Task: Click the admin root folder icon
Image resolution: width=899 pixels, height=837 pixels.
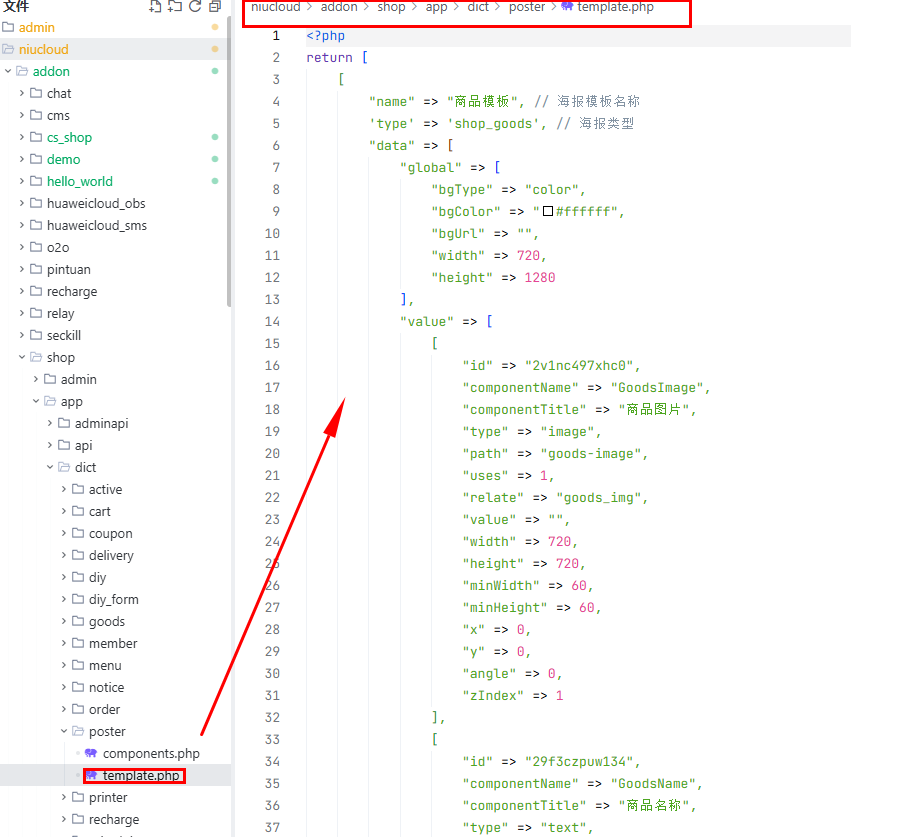Action: (x=8, y=27)
